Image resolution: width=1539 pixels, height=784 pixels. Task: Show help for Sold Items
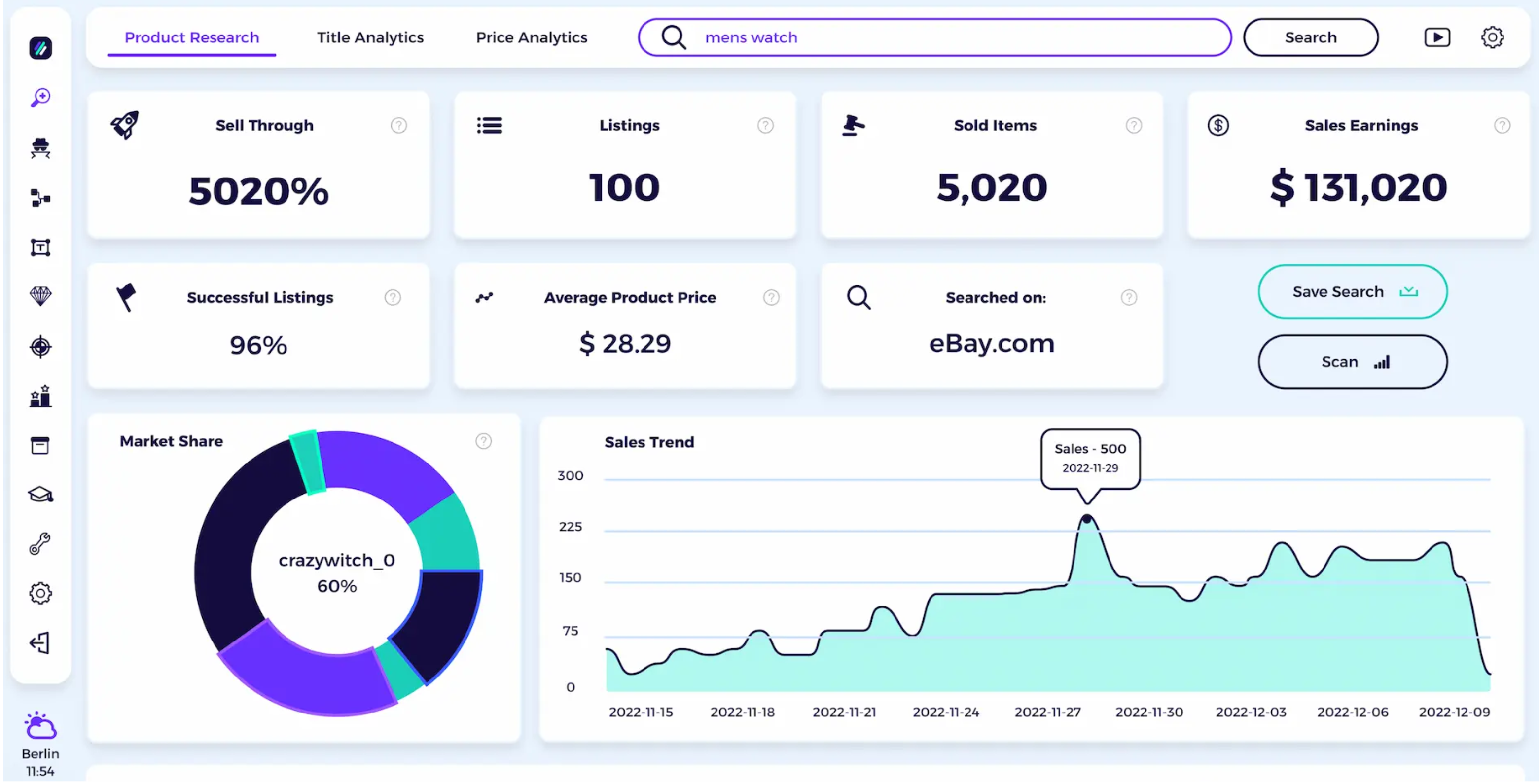pyautogui.click(x=1133, y=125)
